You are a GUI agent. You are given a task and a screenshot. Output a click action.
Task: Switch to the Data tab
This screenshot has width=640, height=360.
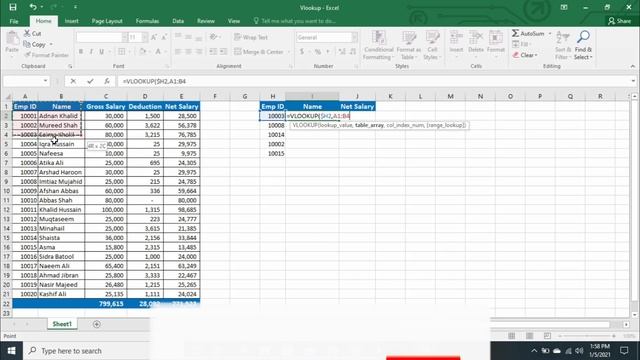click(178, 21)
